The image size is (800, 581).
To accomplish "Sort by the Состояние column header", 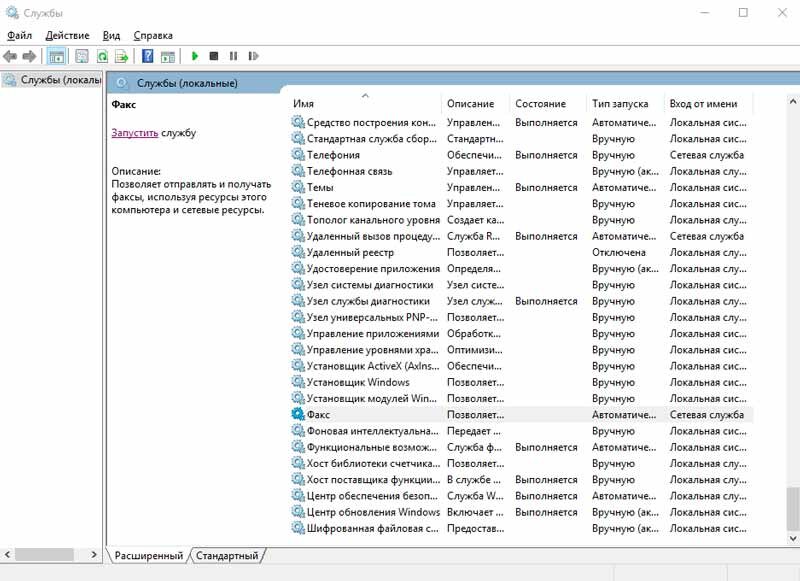I will click(547, 104).
